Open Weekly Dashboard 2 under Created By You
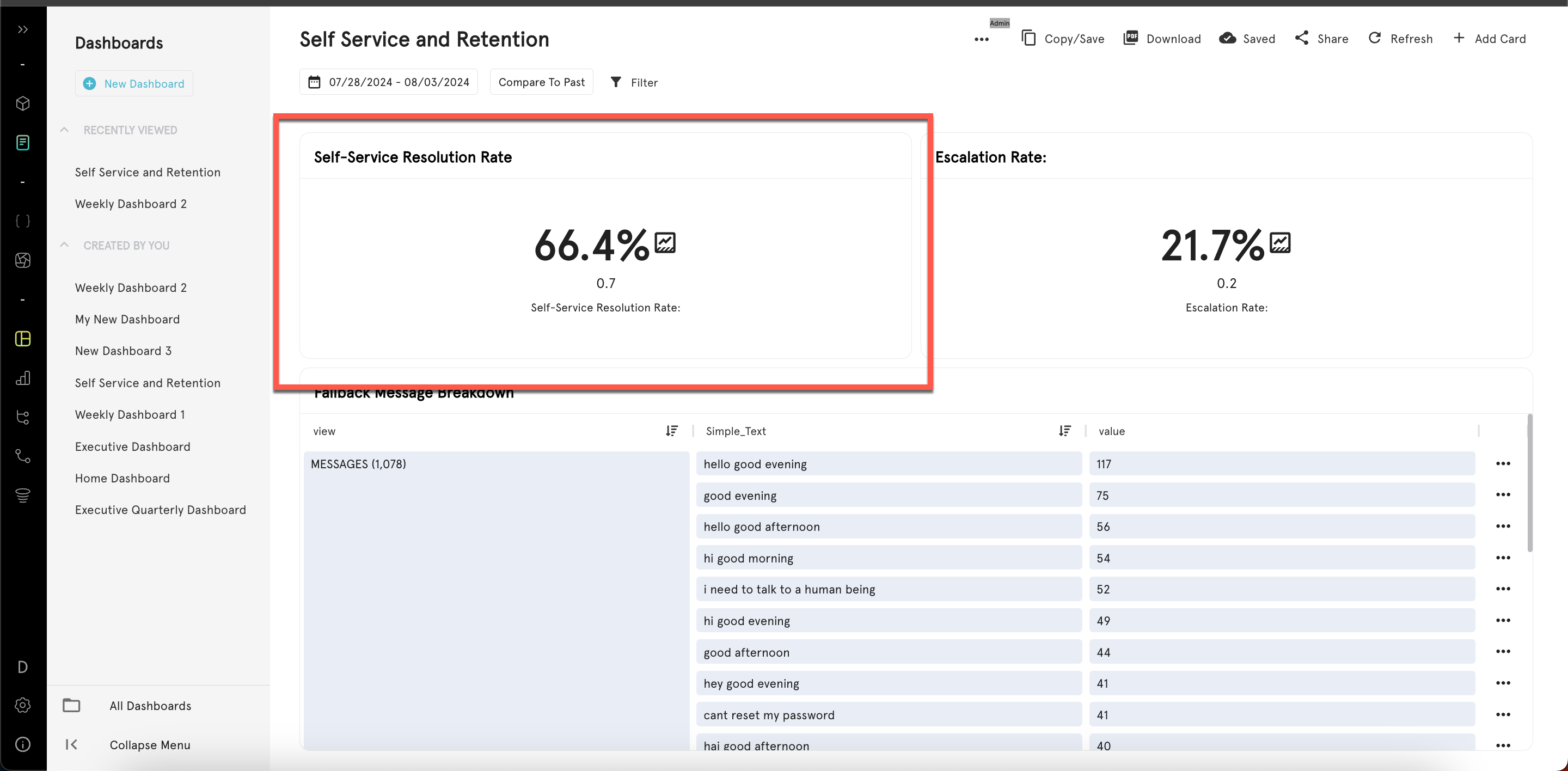This screenshot has width=1568, height=771. (131, 288)
